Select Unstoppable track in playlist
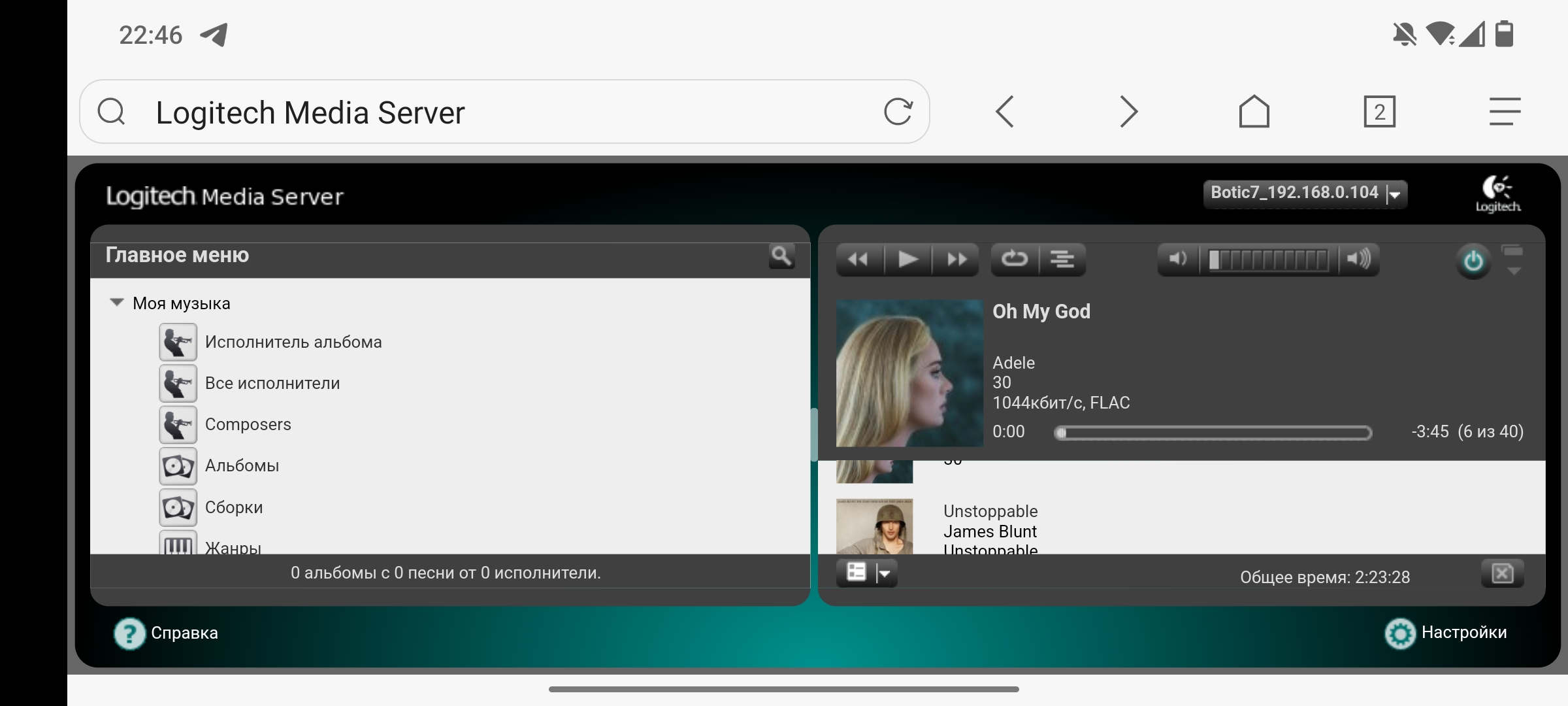Viewport: 1568px width, 706px height. (990, 511)
